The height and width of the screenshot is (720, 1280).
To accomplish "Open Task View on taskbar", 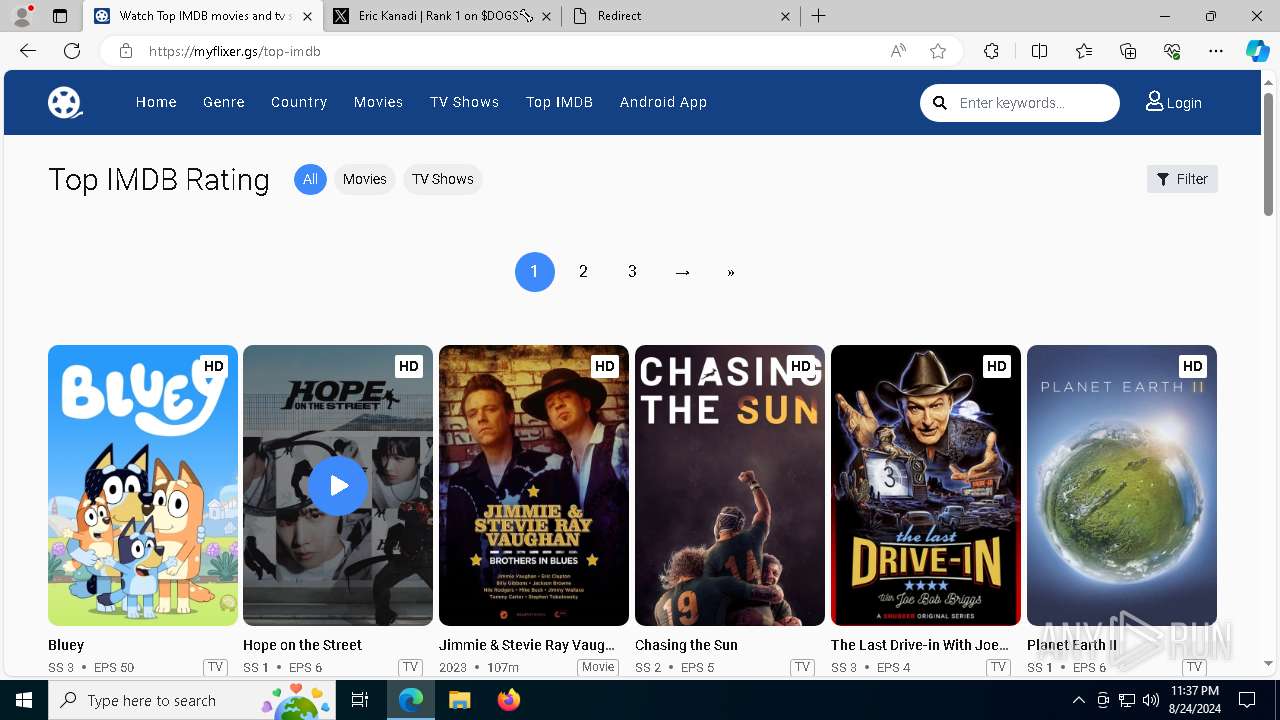I will 360,700.
